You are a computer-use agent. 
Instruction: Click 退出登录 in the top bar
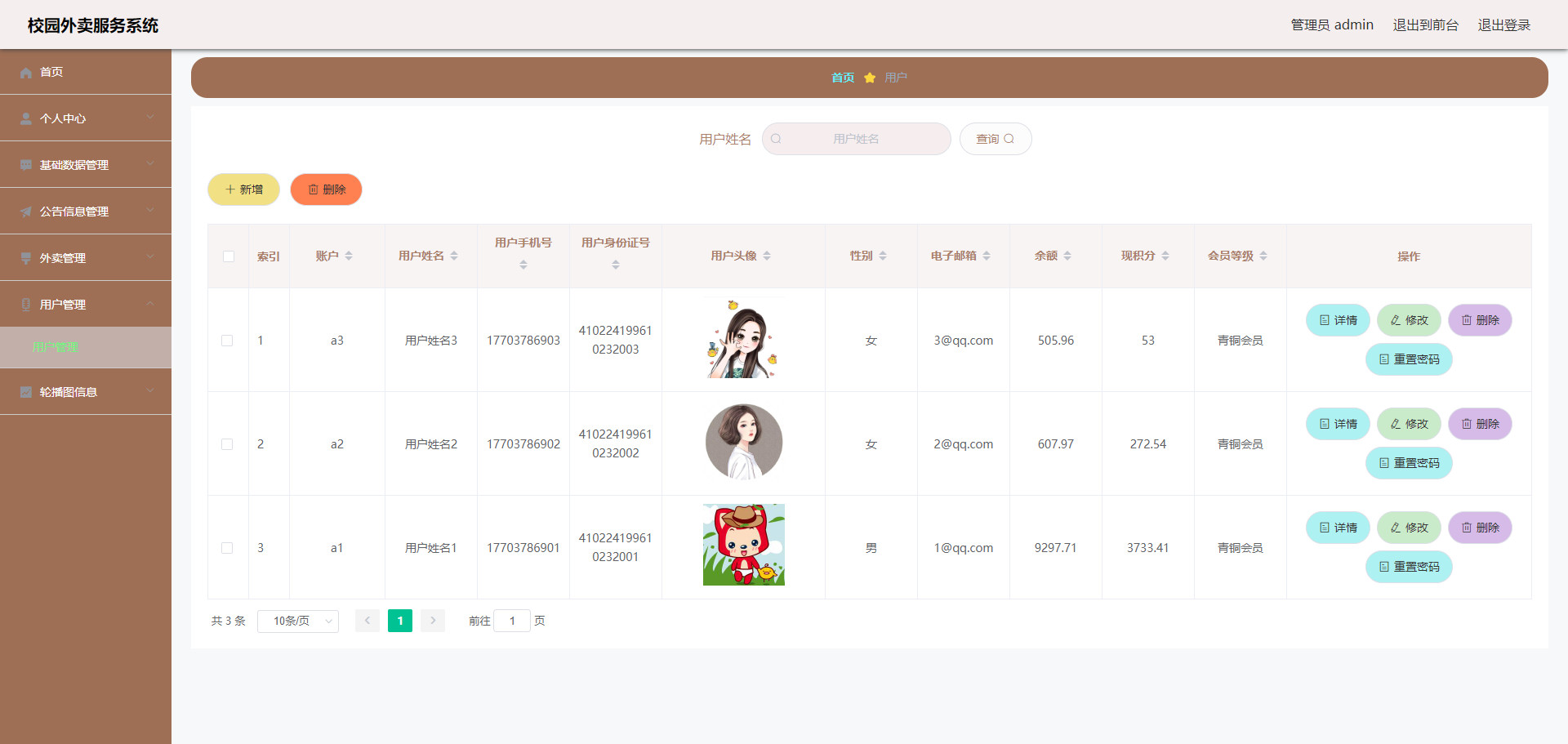click(1504, 25)
